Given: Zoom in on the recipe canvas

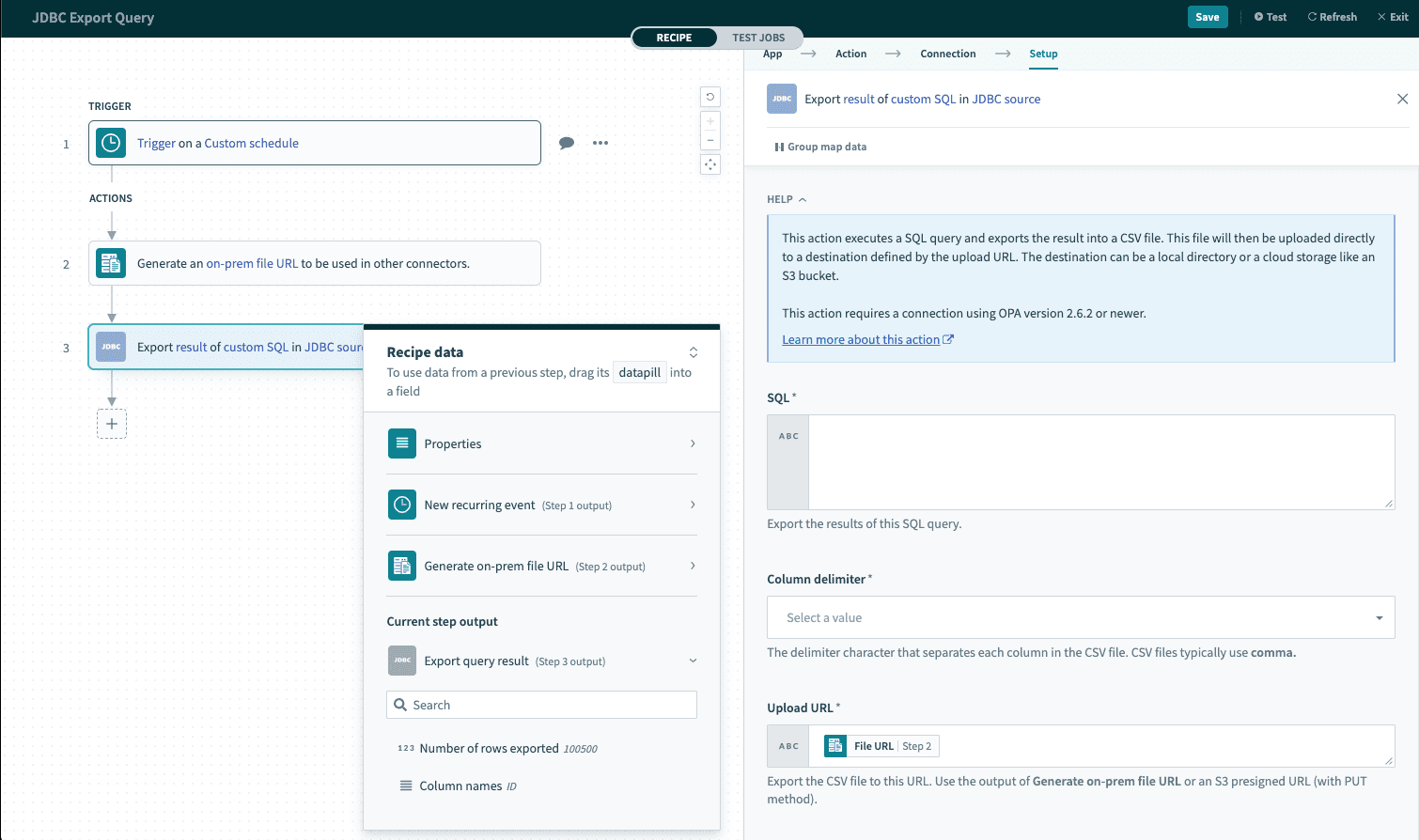Looking at the screenshot, I should tap(710, 122).
